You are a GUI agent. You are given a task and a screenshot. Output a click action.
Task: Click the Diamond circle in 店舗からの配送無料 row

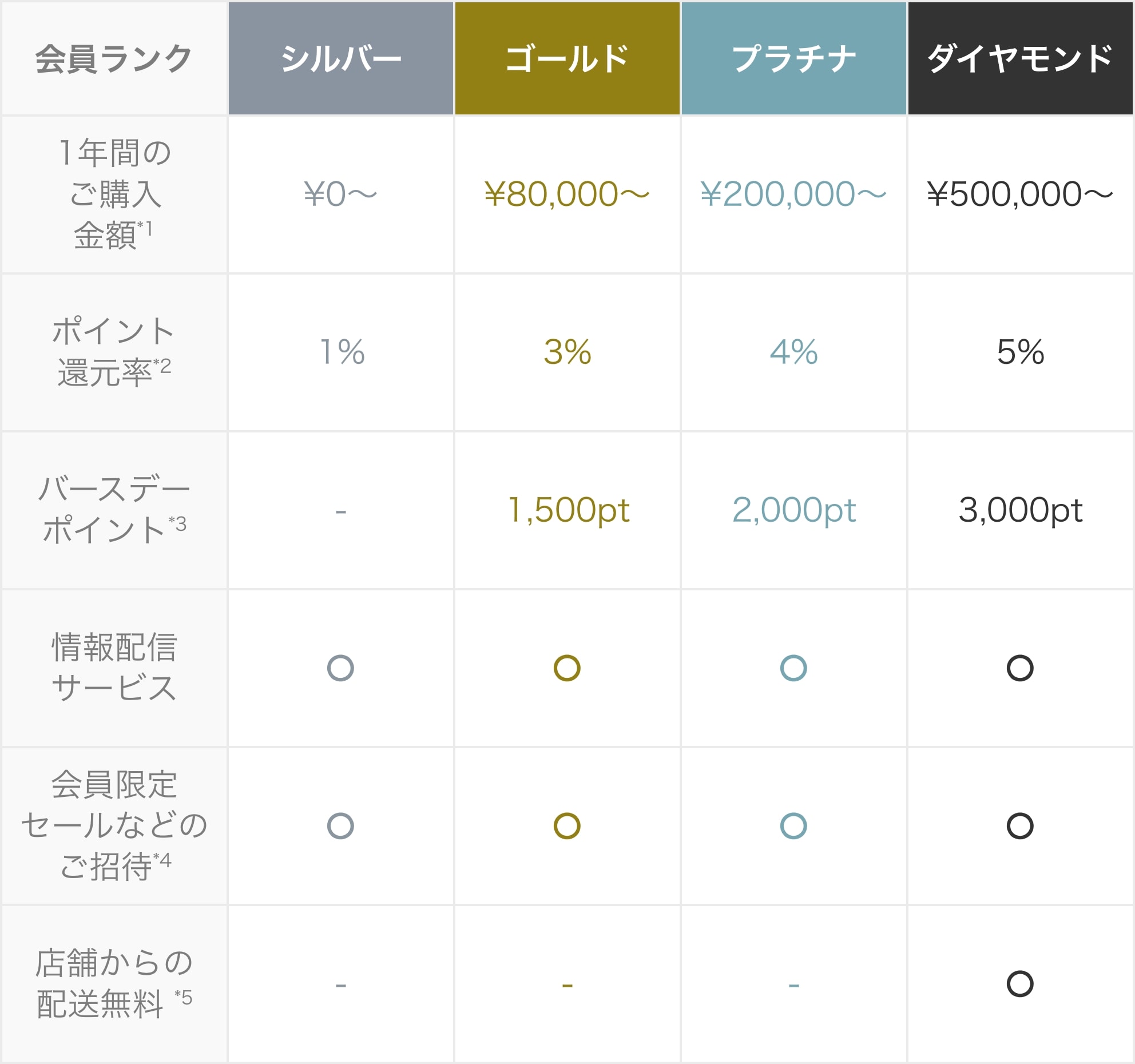tap(1020, 983)
